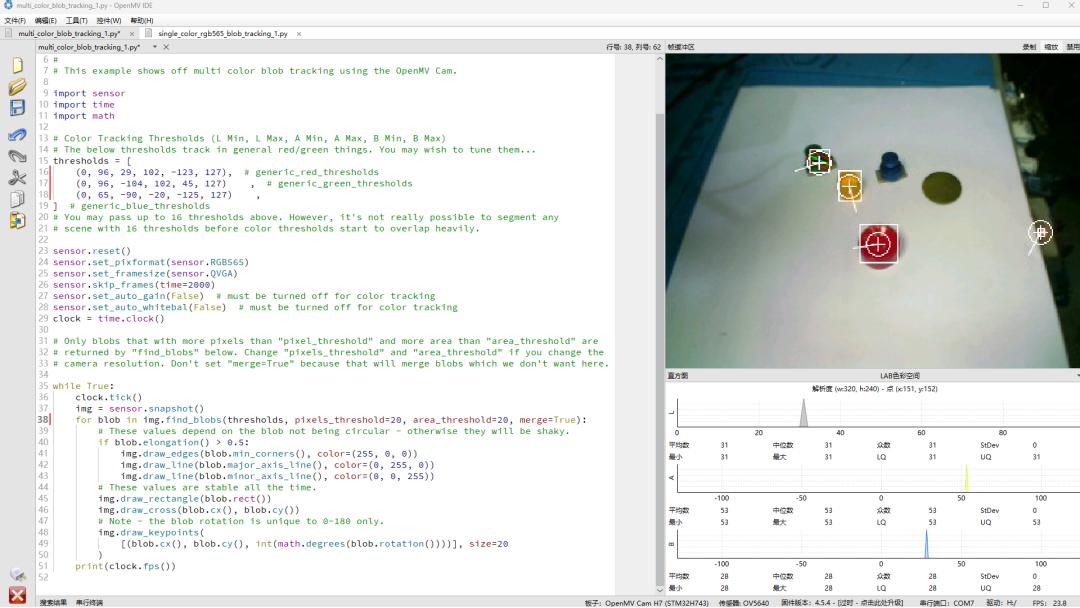Screen dimensions: 1080x608
Task: Cut selection using the scissors icon
Action: 17,178
